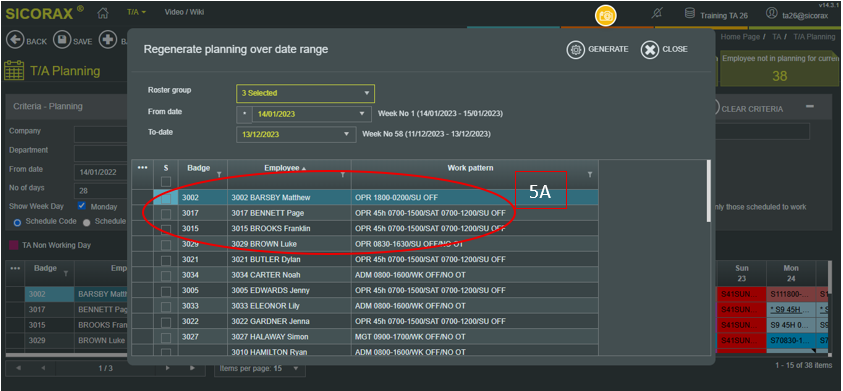Image resolution: width=843 pixels, height=391 pixels.
Task: Check the box for 3029 BROWN Luke
Action: (166, 245)
